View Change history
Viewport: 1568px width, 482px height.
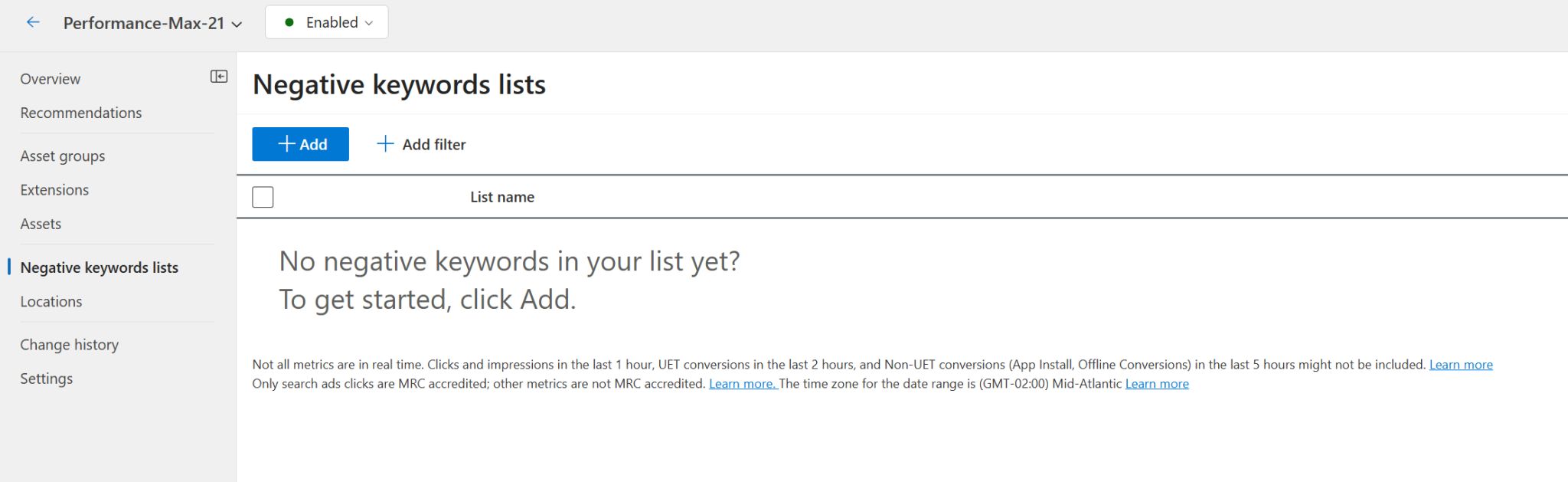(69, 345)
